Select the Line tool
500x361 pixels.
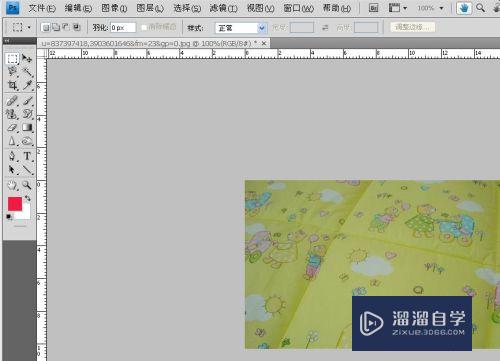27,170
